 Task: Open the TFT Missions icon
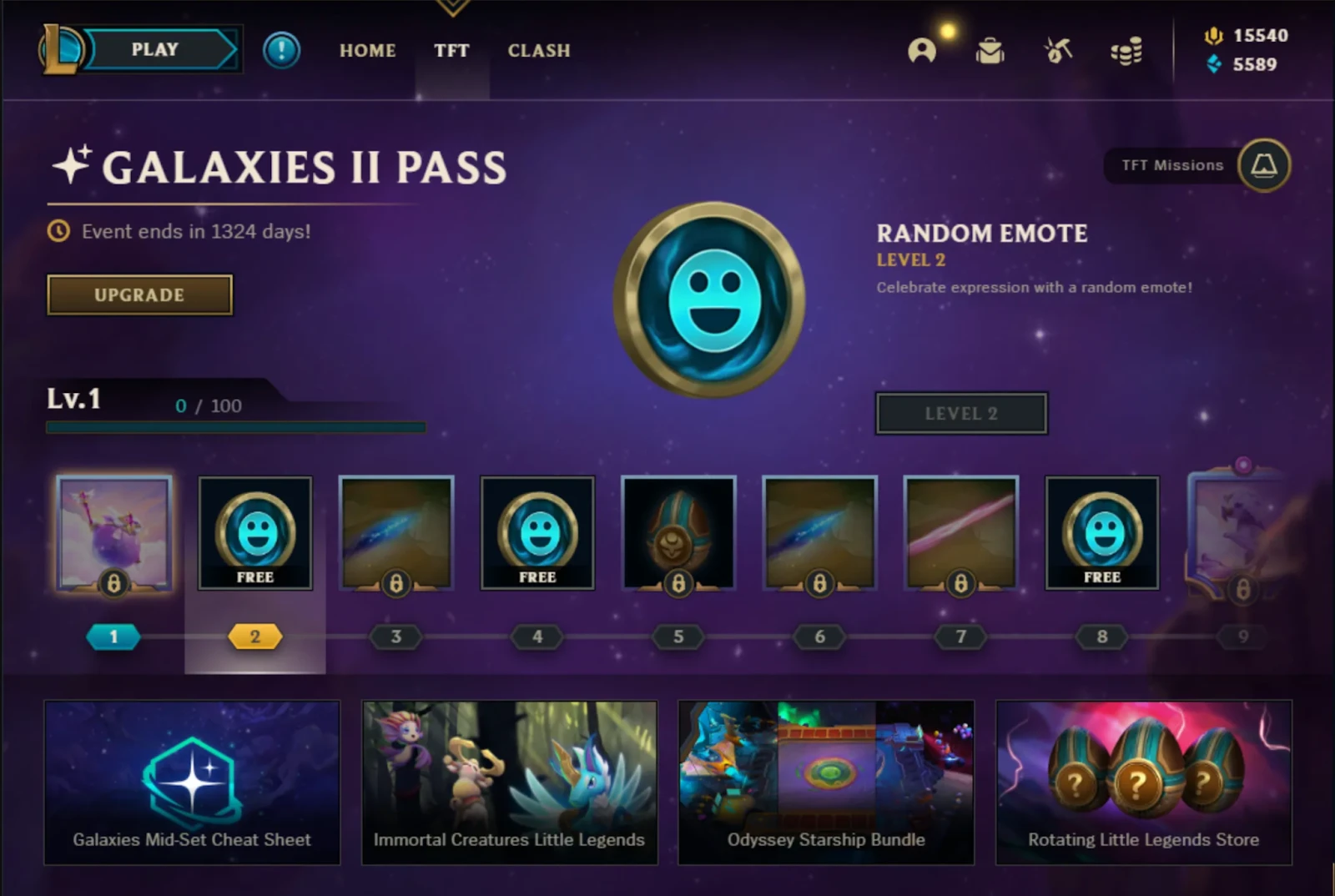(x=1264, y=165)
